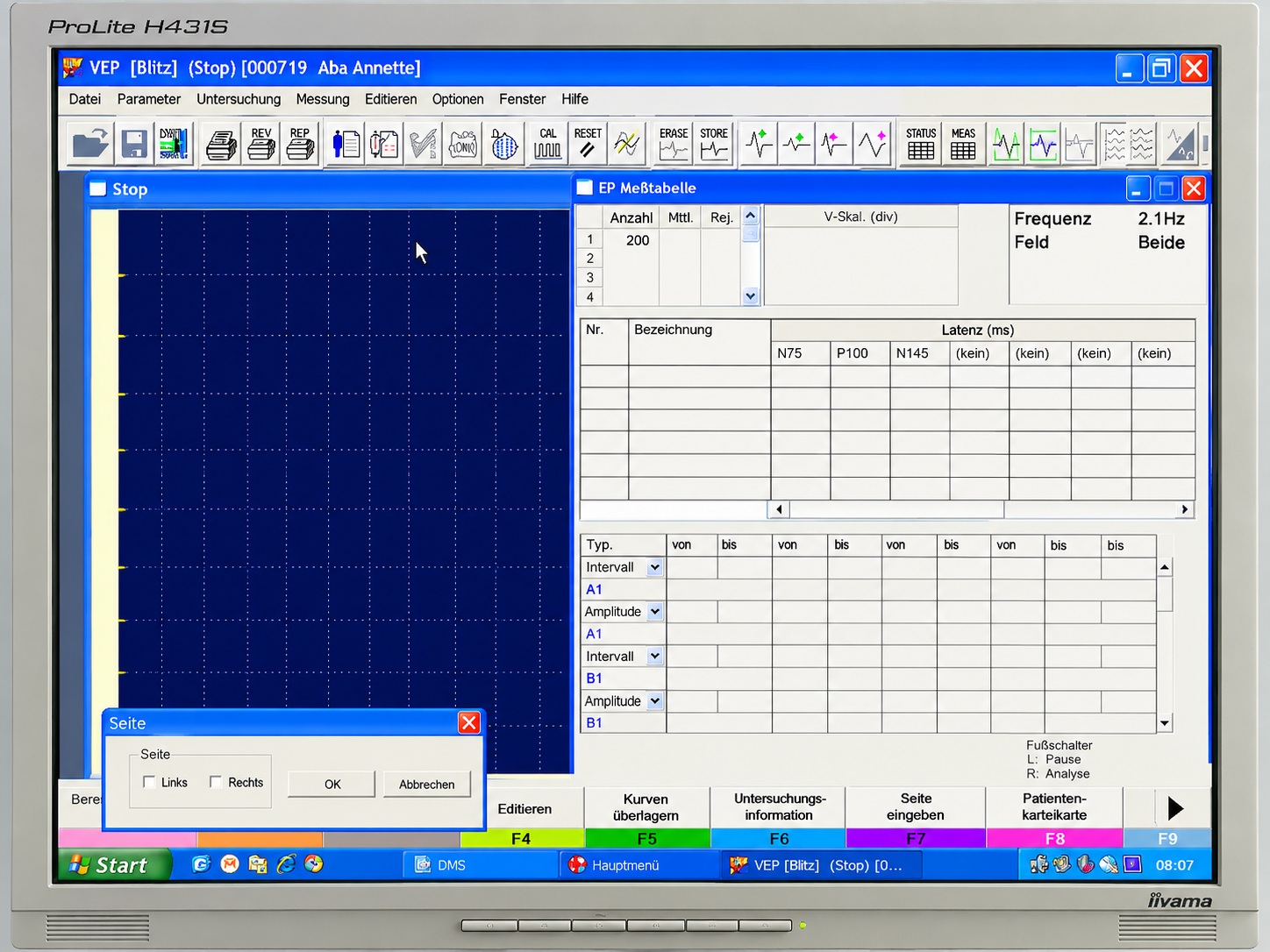Click the blue head electrode map icon

coord(504,143)
